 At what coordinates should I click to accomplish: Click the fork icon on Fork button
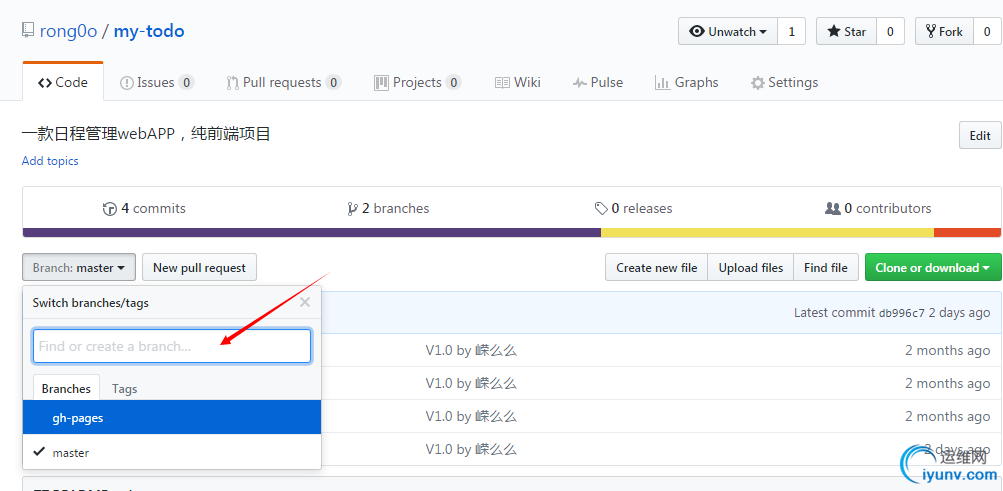point(931,31)
